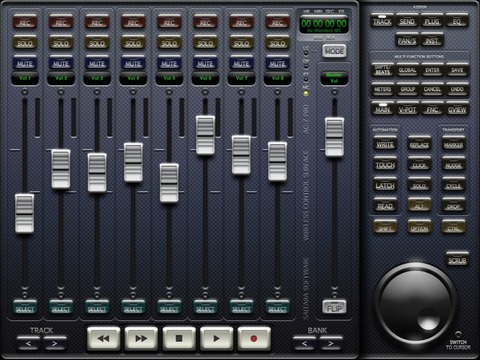Enable WRITE automation mode
This screenshot has height=360, width=480.
tap(385, 144)
